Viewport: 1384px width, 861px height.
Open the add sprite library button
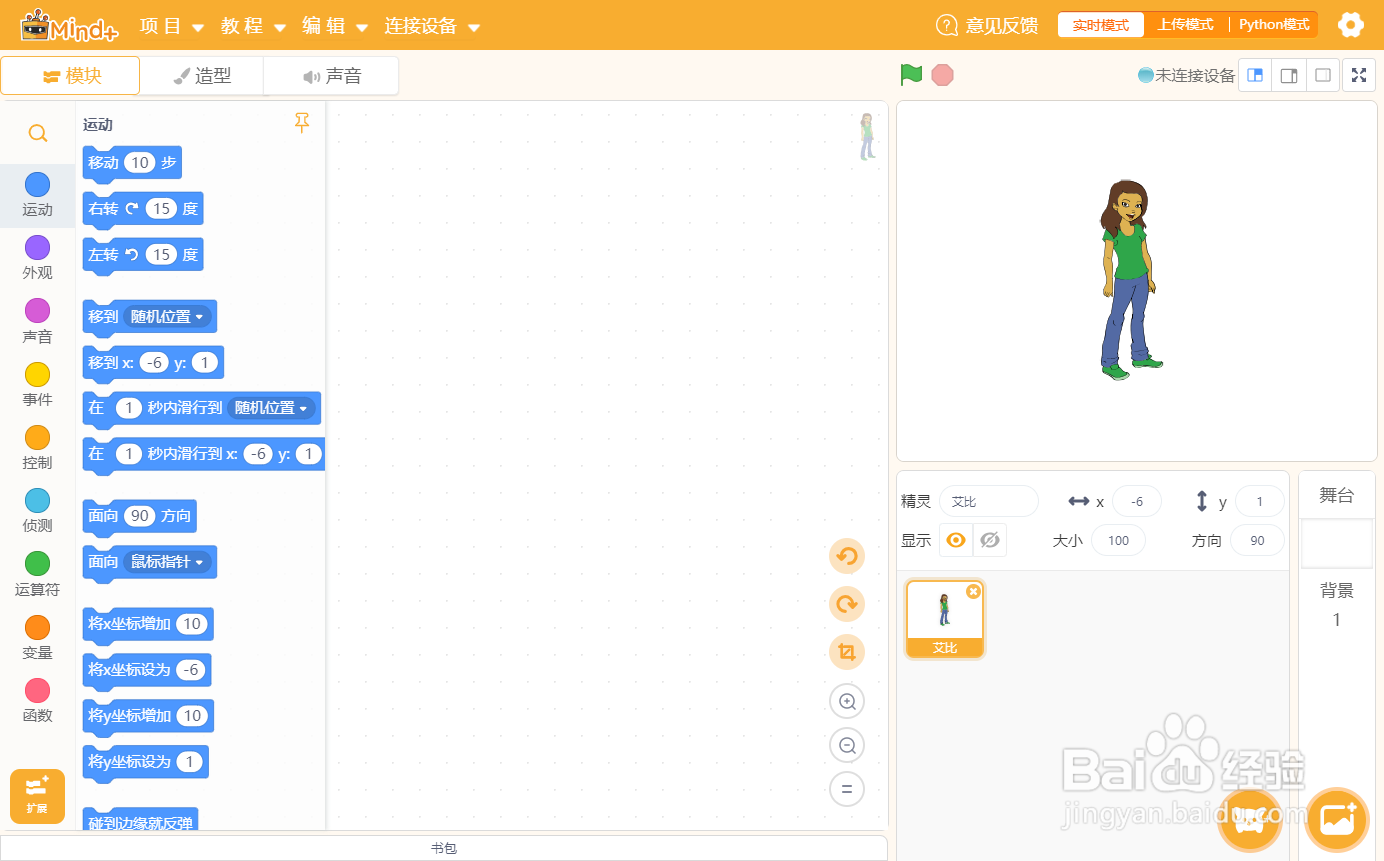tap(1250, 820)
